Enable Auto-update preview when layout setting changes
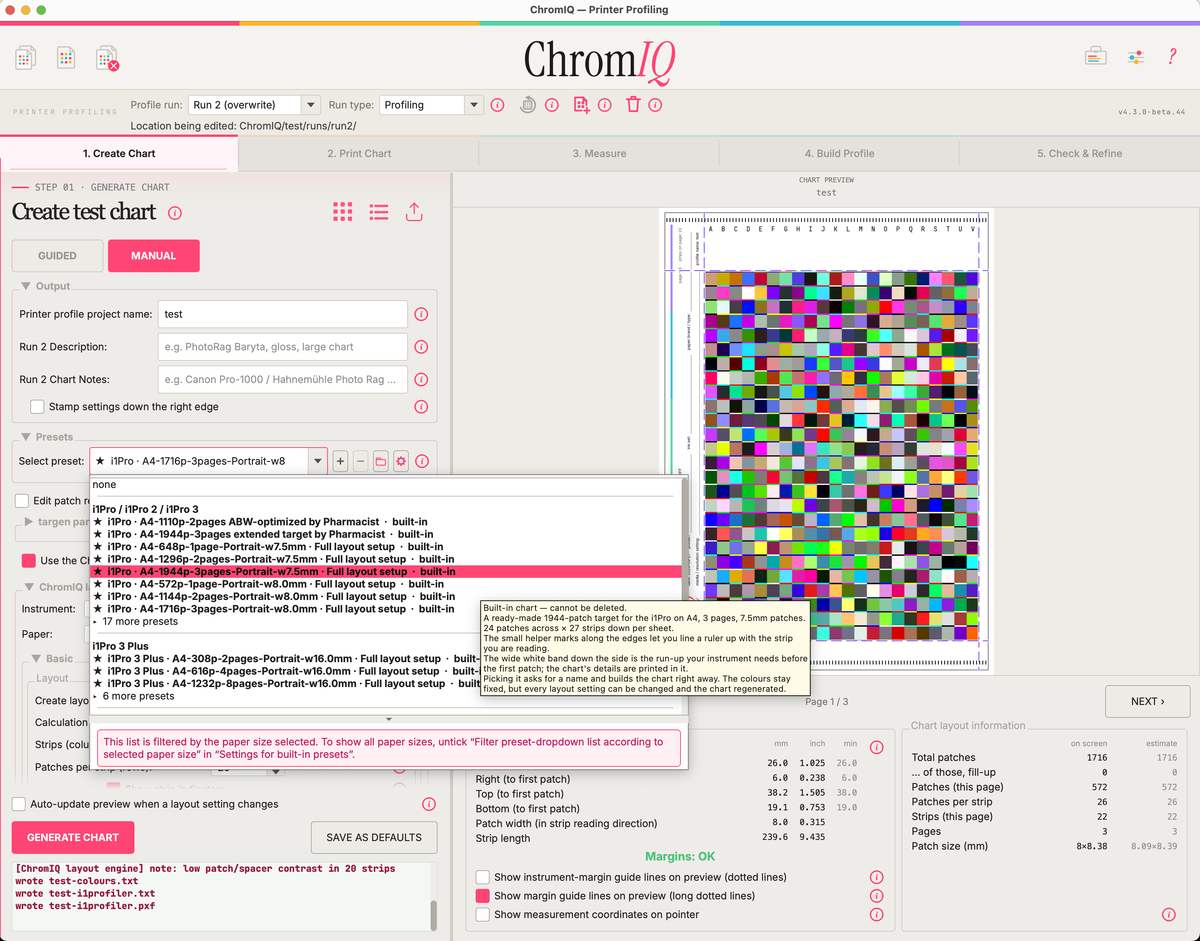The image size is (1200, 941). pos(19,804)
